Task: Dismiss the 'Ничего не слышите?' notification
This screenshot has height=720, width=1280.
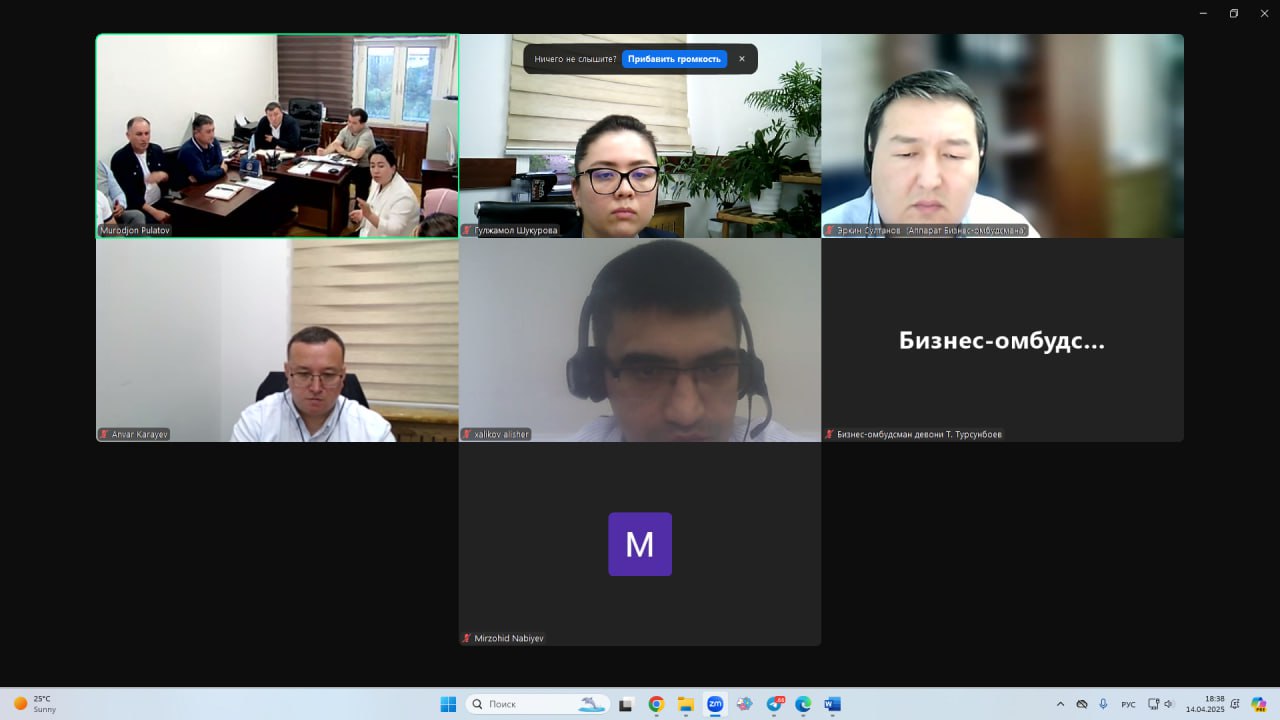Action: coord(742,59)
